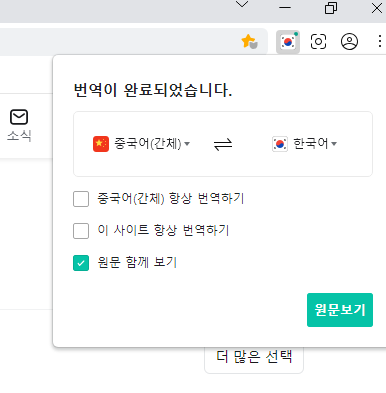Open the Papago translate extension icon
386x393 pixels.
point(288,42)
